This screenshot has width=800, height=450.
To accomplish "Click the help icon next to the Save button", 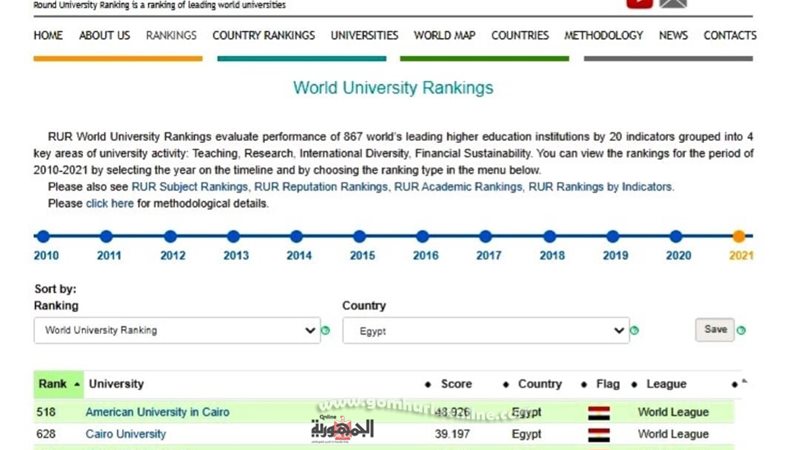I will tap(741, 331).
